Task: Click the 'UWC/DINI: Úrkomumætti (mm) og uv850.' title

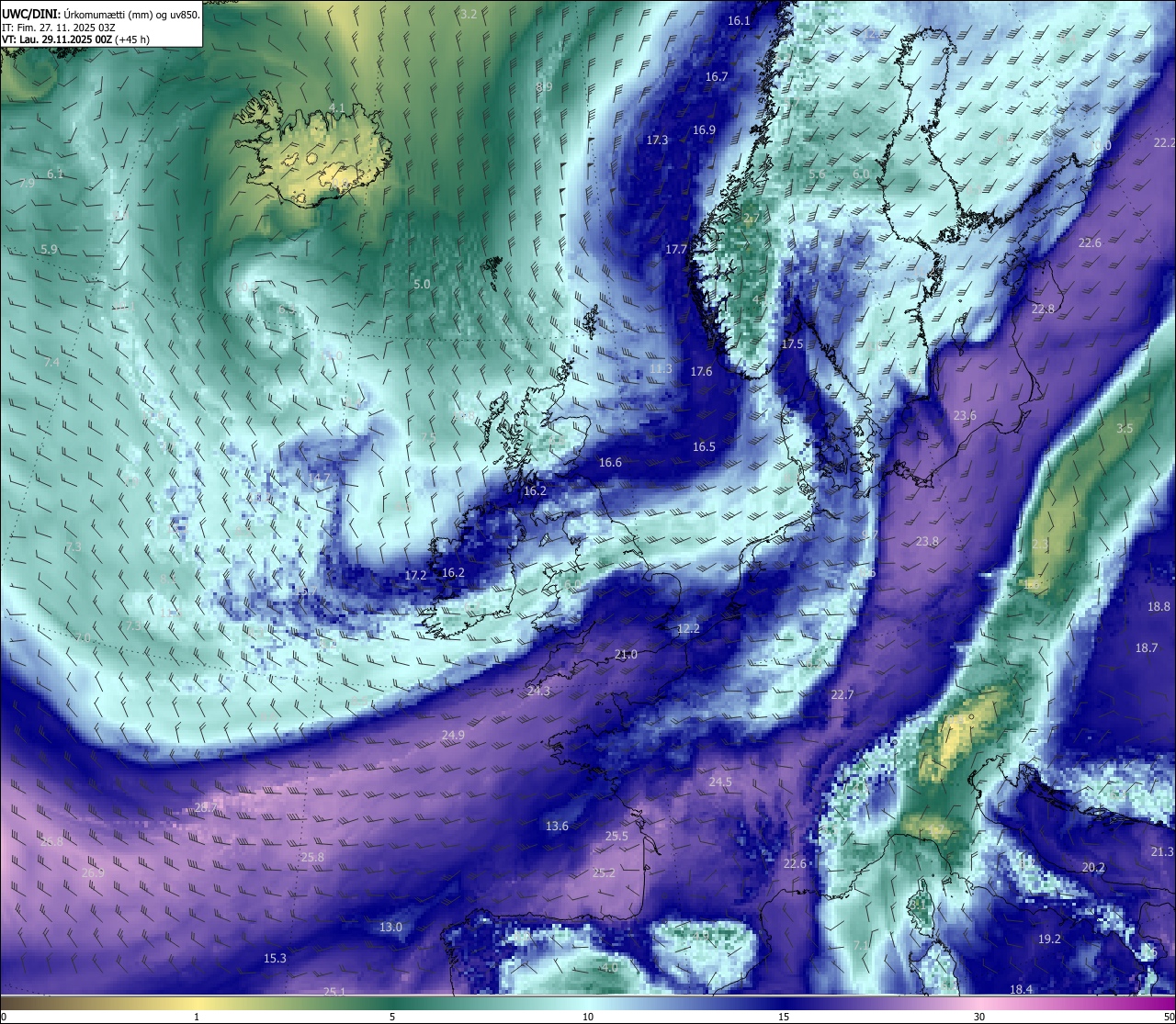Action: coord(101,15)
